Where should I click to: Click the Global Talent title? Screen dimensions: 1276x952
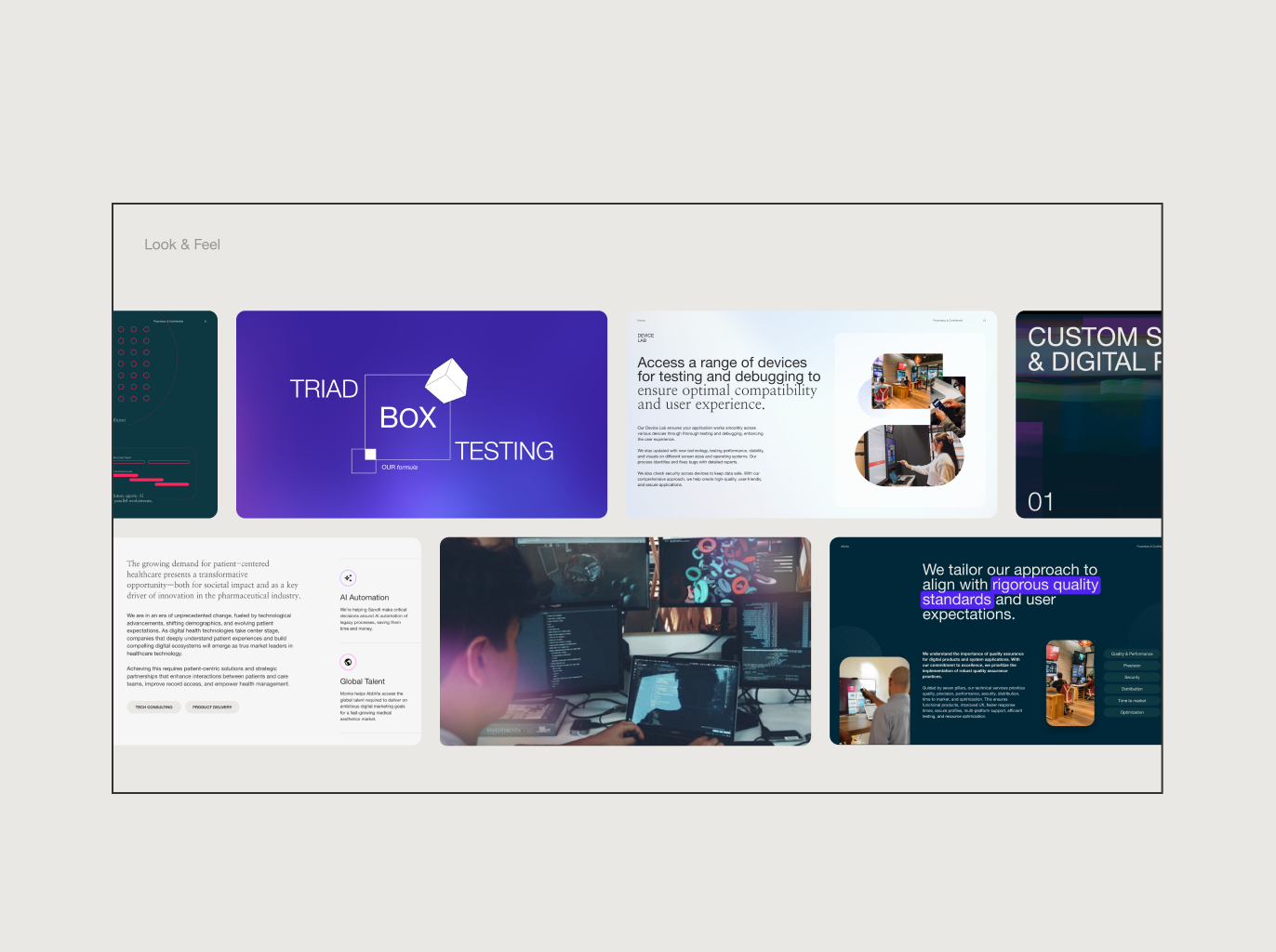click(x=363, y=681)
